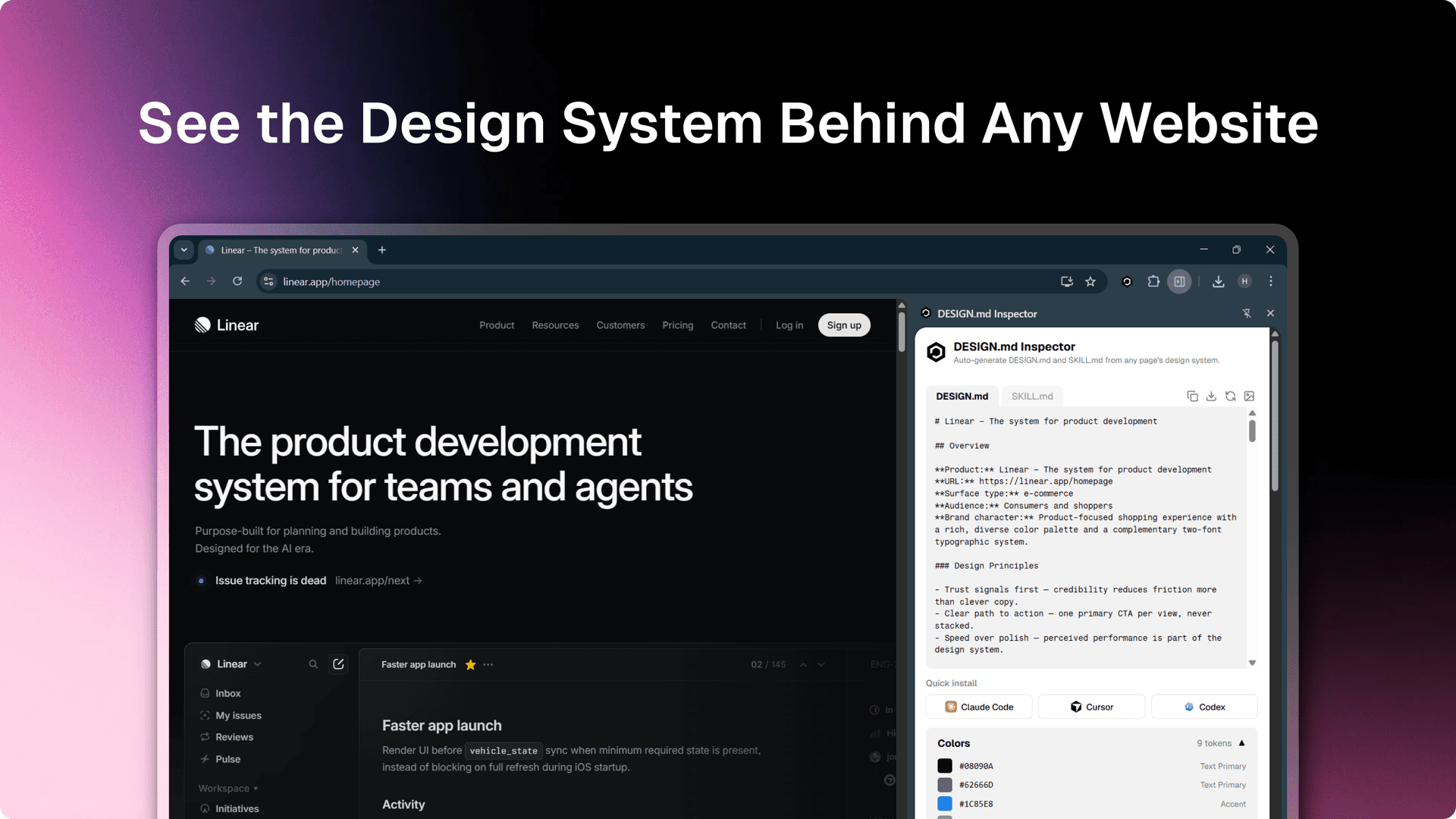Collapse the Colors tokens section
Viewport: 1456px width, 819px height.
tap(1242, 743)
